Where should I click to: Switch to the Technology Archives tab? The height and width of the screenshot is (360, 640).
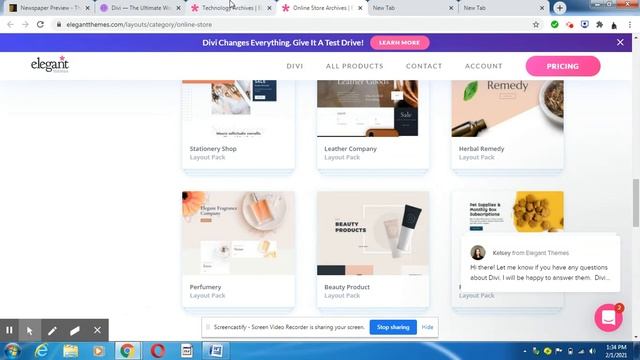(231, 8)
